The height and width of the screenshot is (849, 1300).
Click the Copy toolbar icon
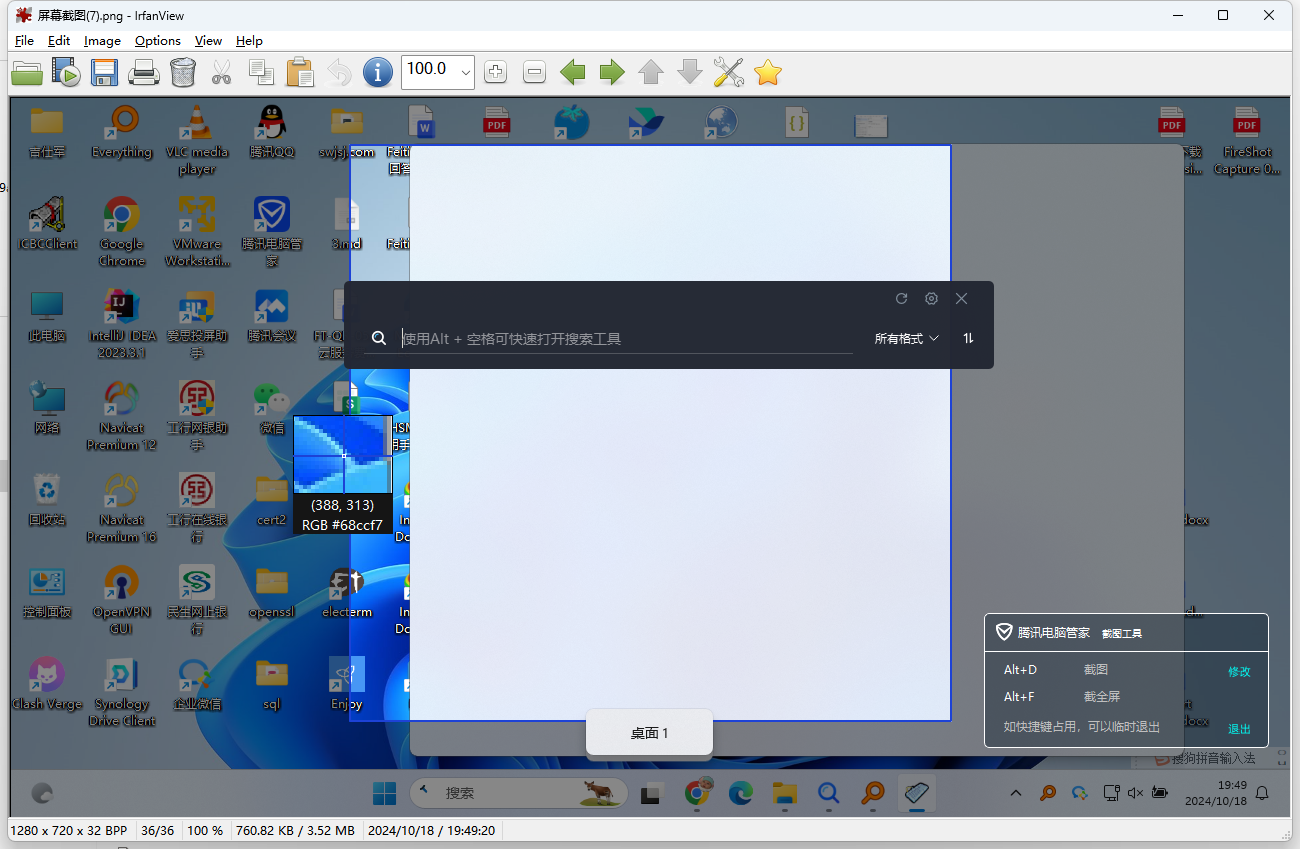point(261,72)
